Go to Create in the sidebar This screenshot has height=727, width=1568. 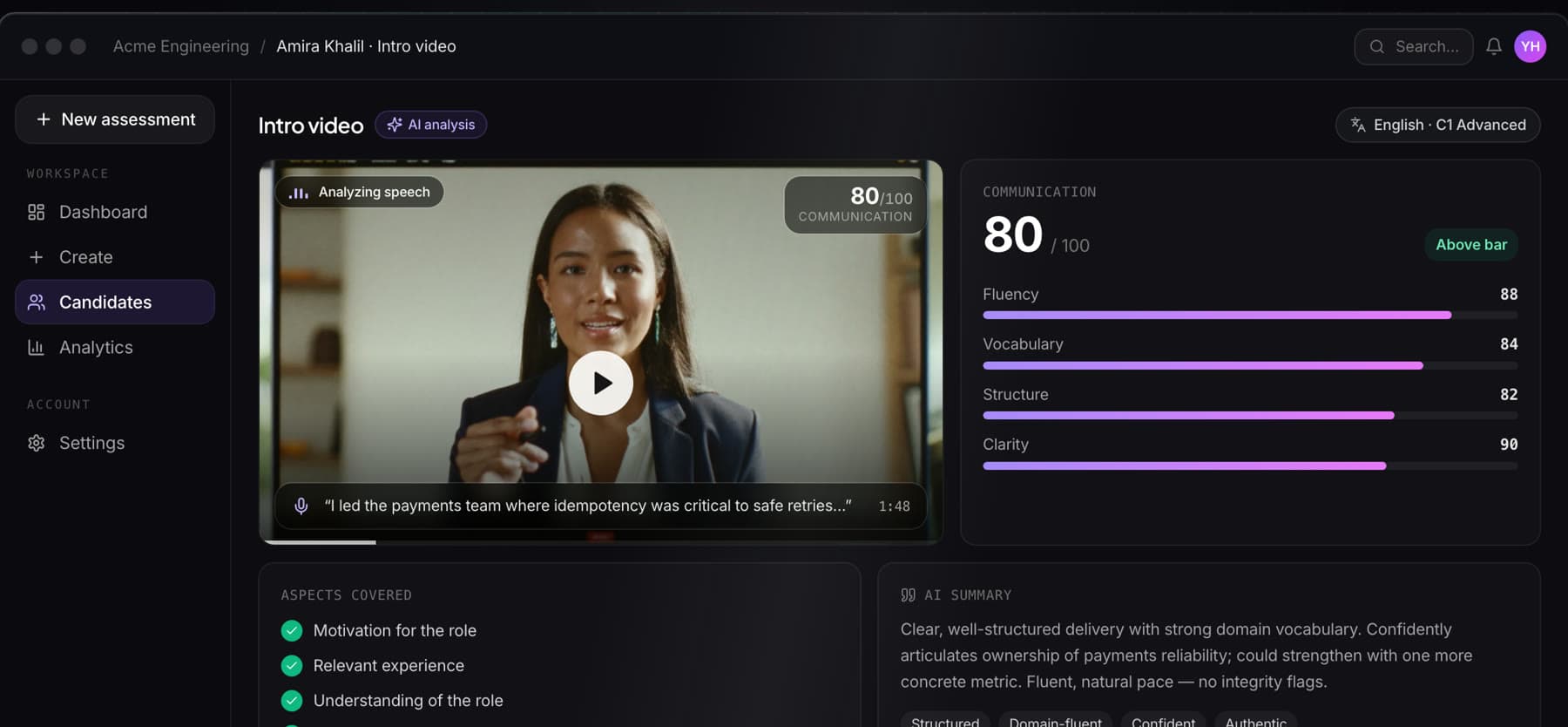pos(115,257)
